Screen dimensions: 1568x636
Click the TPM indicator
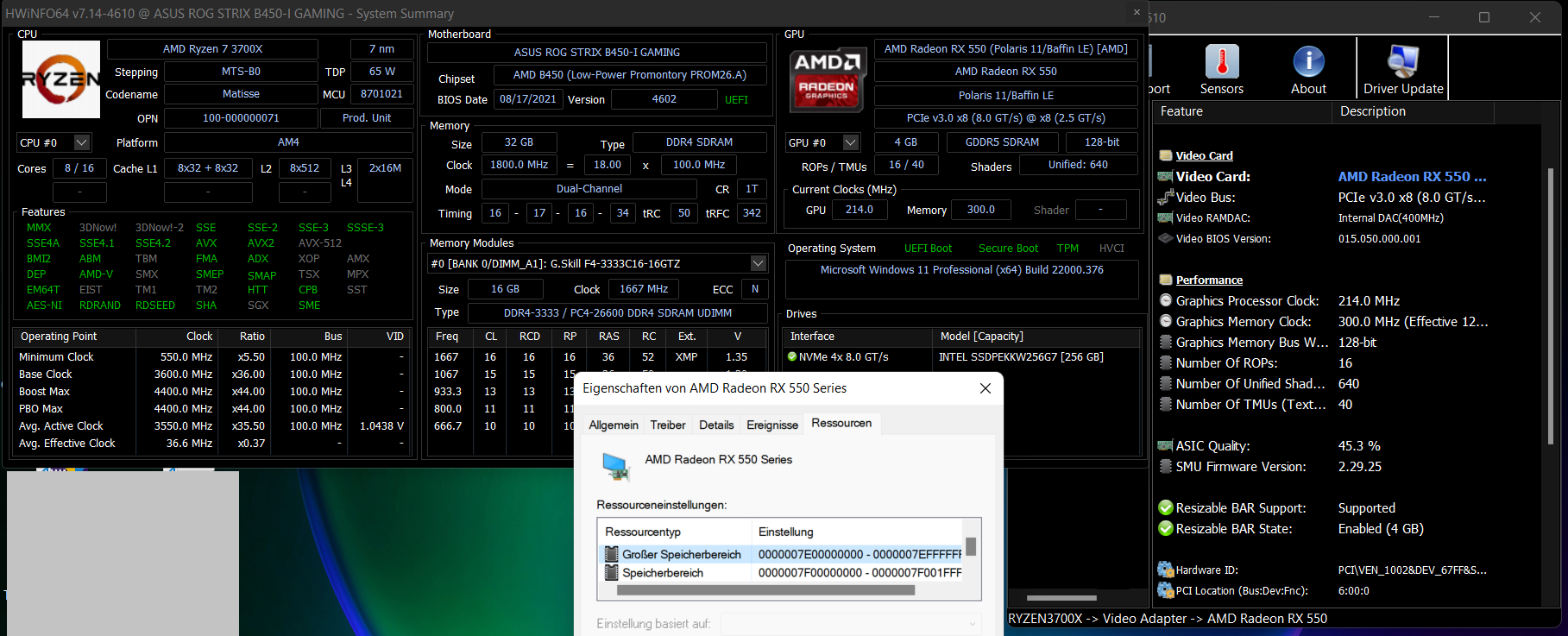tap(1067, 249)
